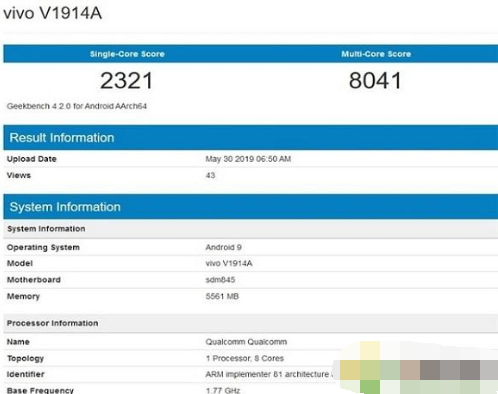Click the vivo V1914A page title
Image resolution: width=498 pixels, height=394 pixels.
[x=53, y=14]
